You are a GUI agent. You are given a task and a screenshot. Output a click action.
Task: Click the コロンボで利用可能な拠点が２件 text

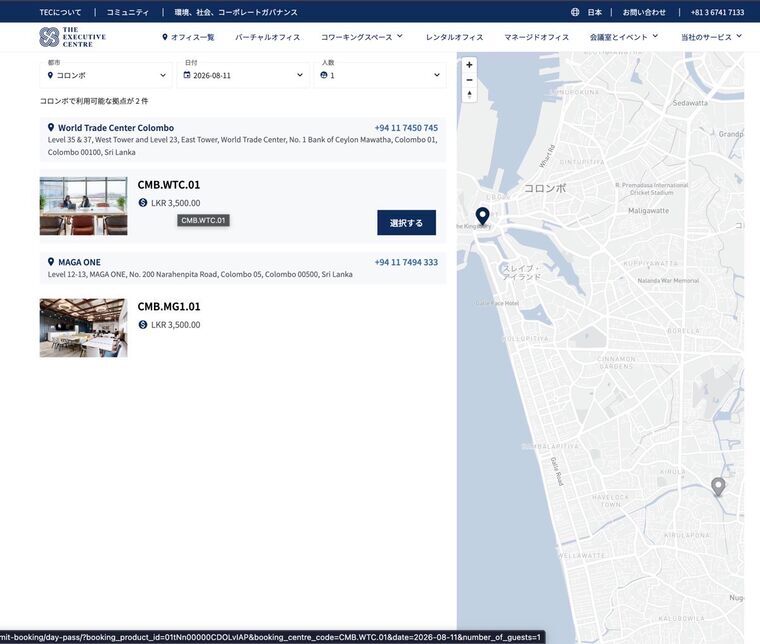tap(94, 101)
